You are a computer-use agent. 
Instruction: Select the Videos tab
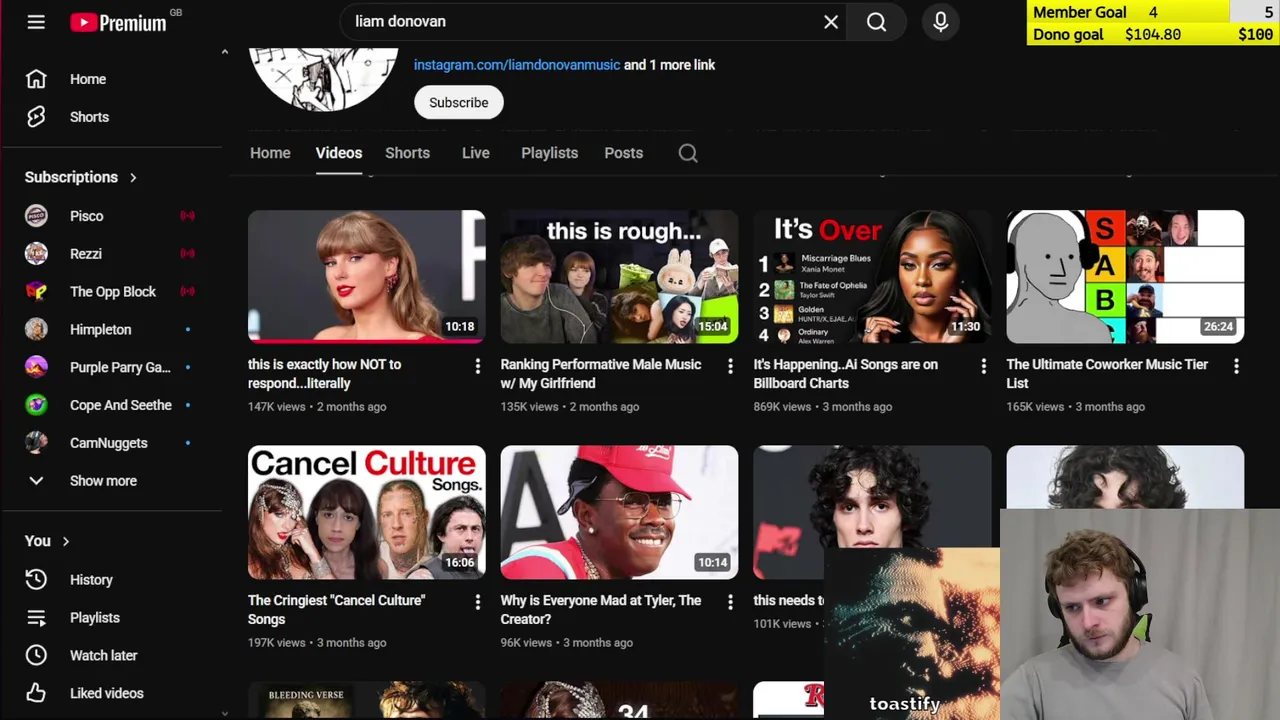pyautogui.click(x=339, y=153)
